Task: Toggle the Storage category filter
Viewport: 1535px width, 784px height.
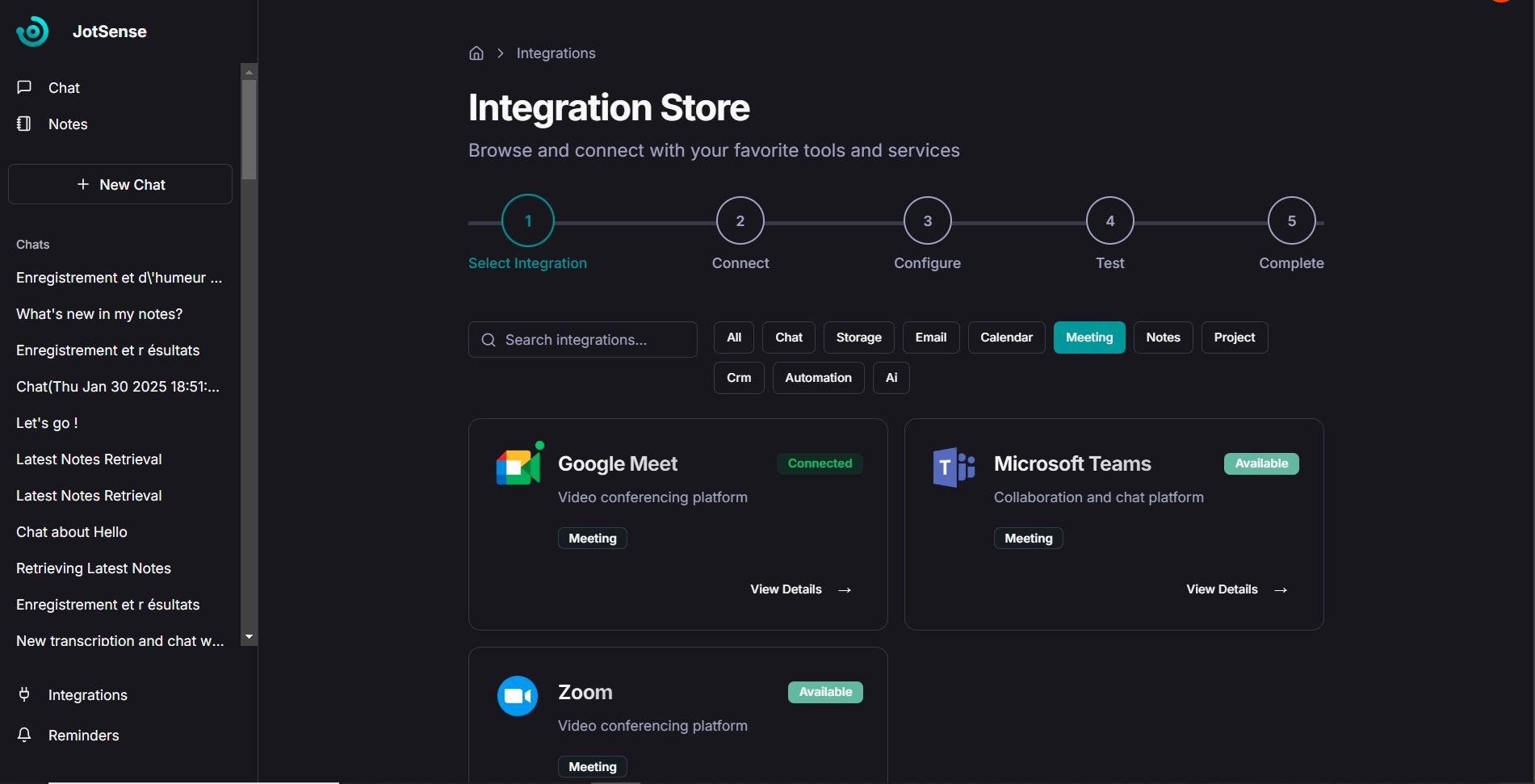Action: 858,337
